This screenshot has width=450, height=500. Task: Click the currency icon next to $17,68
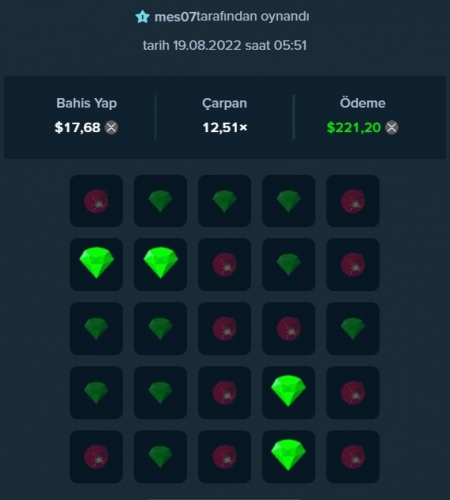click(111, 128)
